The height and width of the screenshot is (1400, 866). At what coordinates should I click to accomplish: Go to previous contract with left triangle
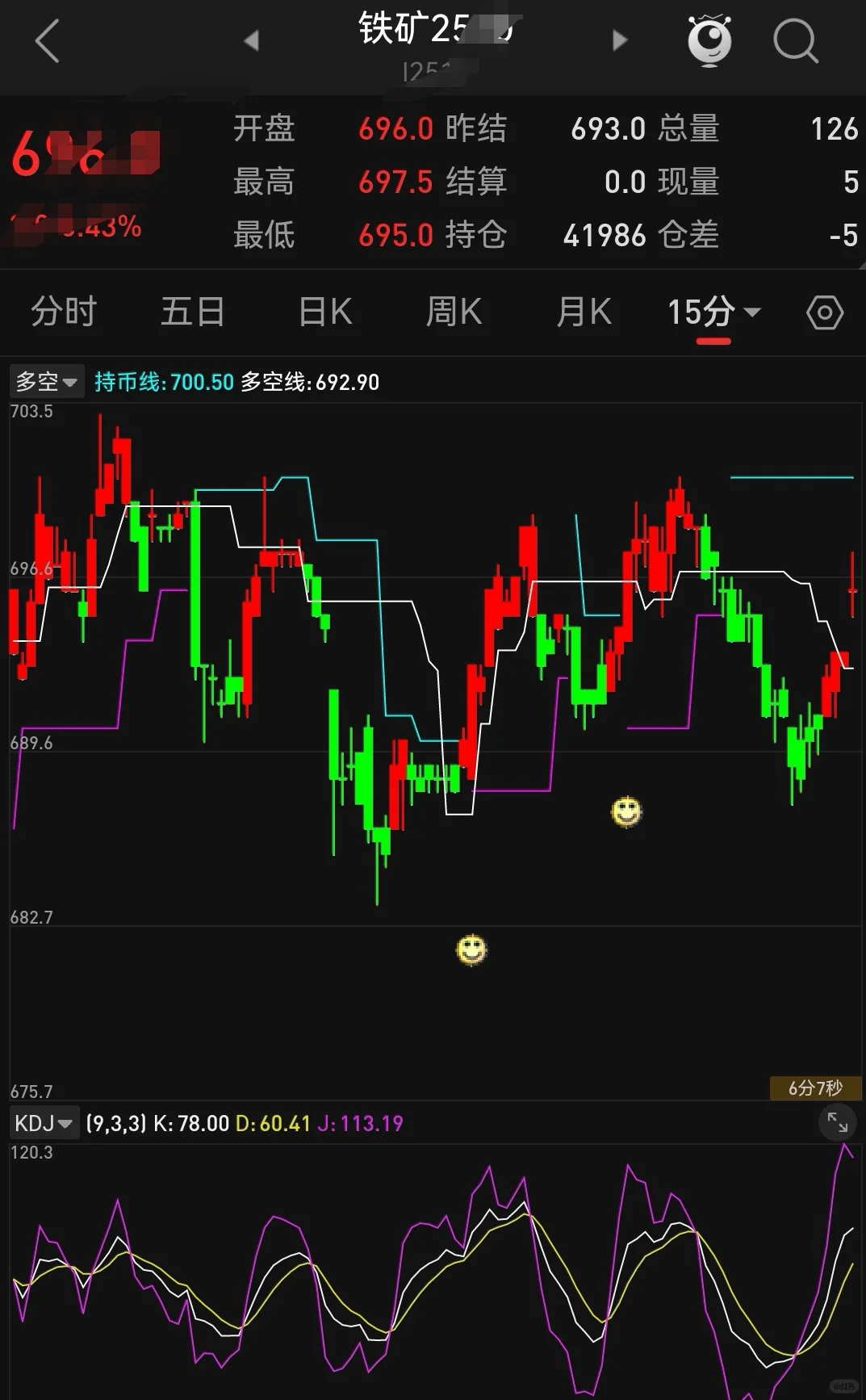click(x=252, y=40)
